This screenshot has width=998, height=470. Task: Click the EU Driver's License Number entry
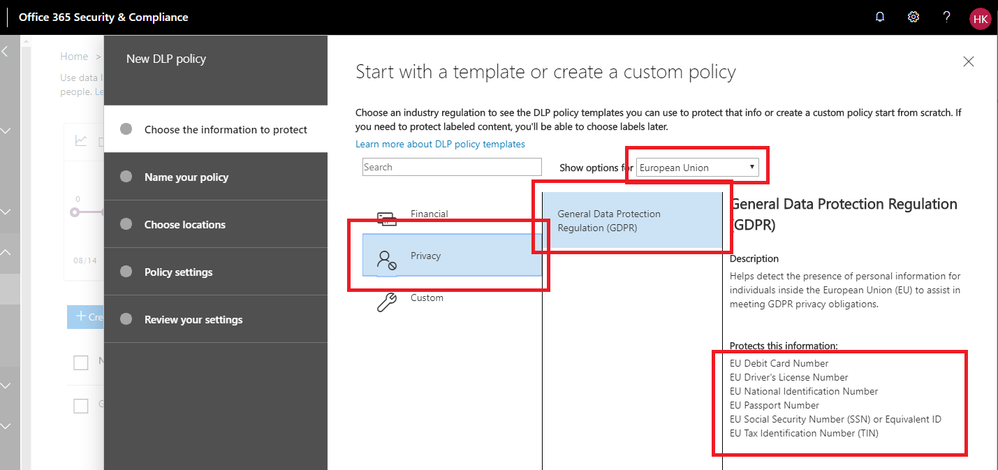789,377
